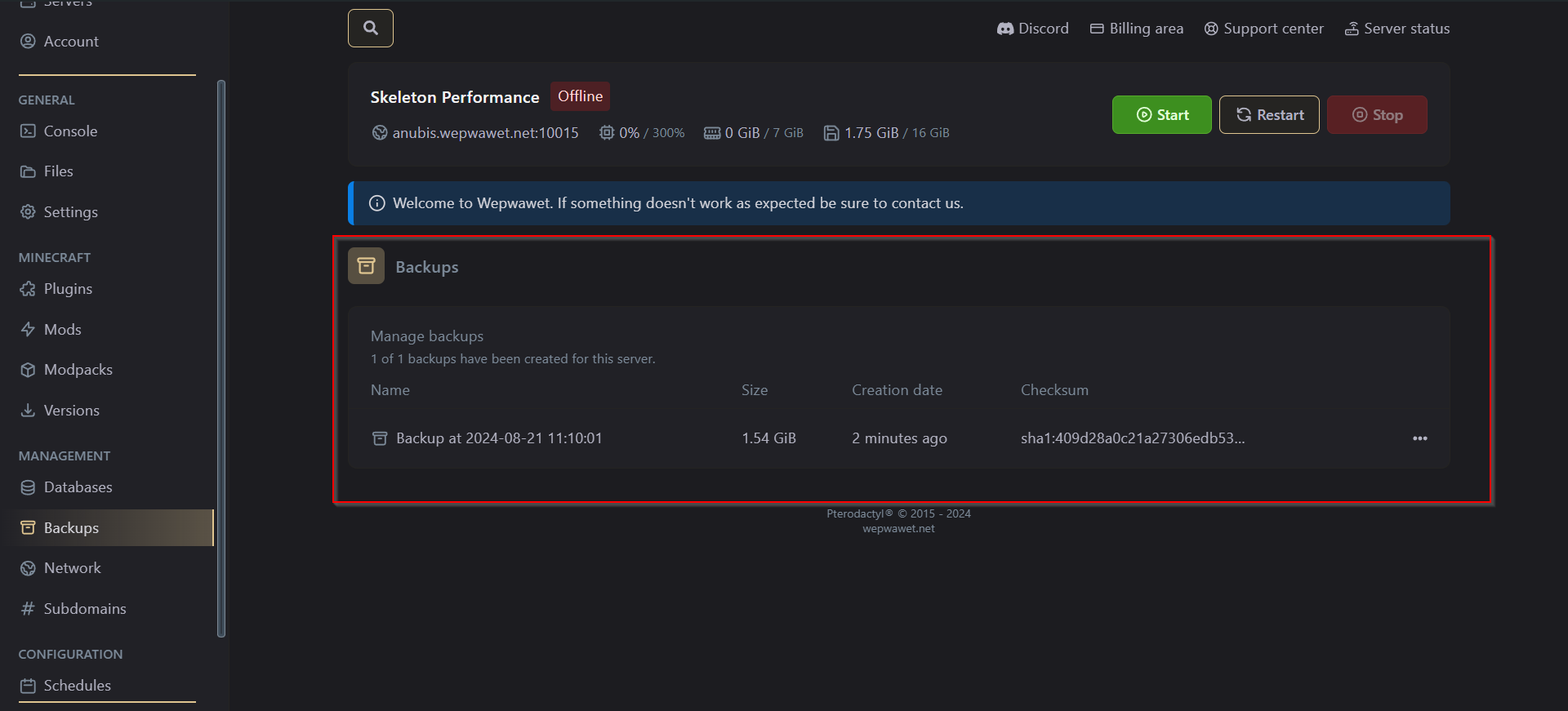Screen dimensions: 1568x711
Task: Start the Skeleton Performance server
Action: (1162, 115)
